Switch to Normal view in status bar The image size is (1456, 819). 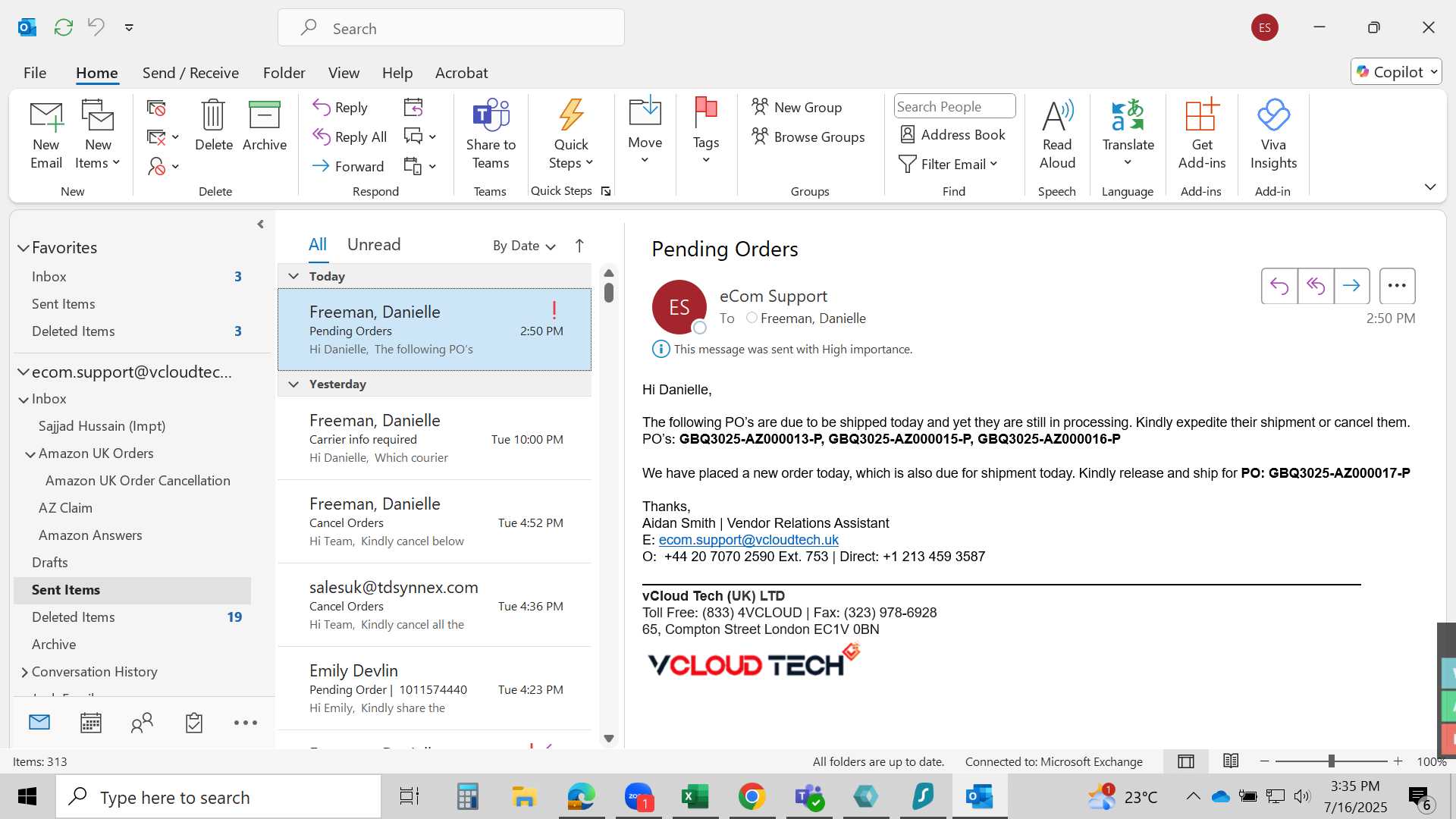point(1186,761)
